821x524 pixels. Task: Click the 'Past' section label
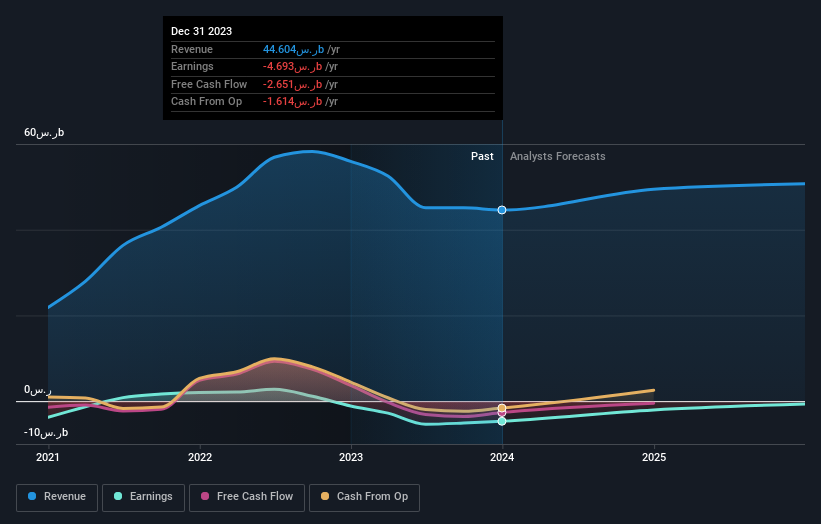[x=482, y=157]
